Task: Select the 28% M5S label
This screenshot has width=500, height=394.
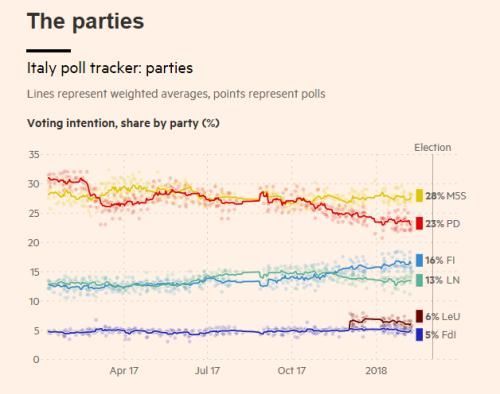Action: (x=446, y=196)
